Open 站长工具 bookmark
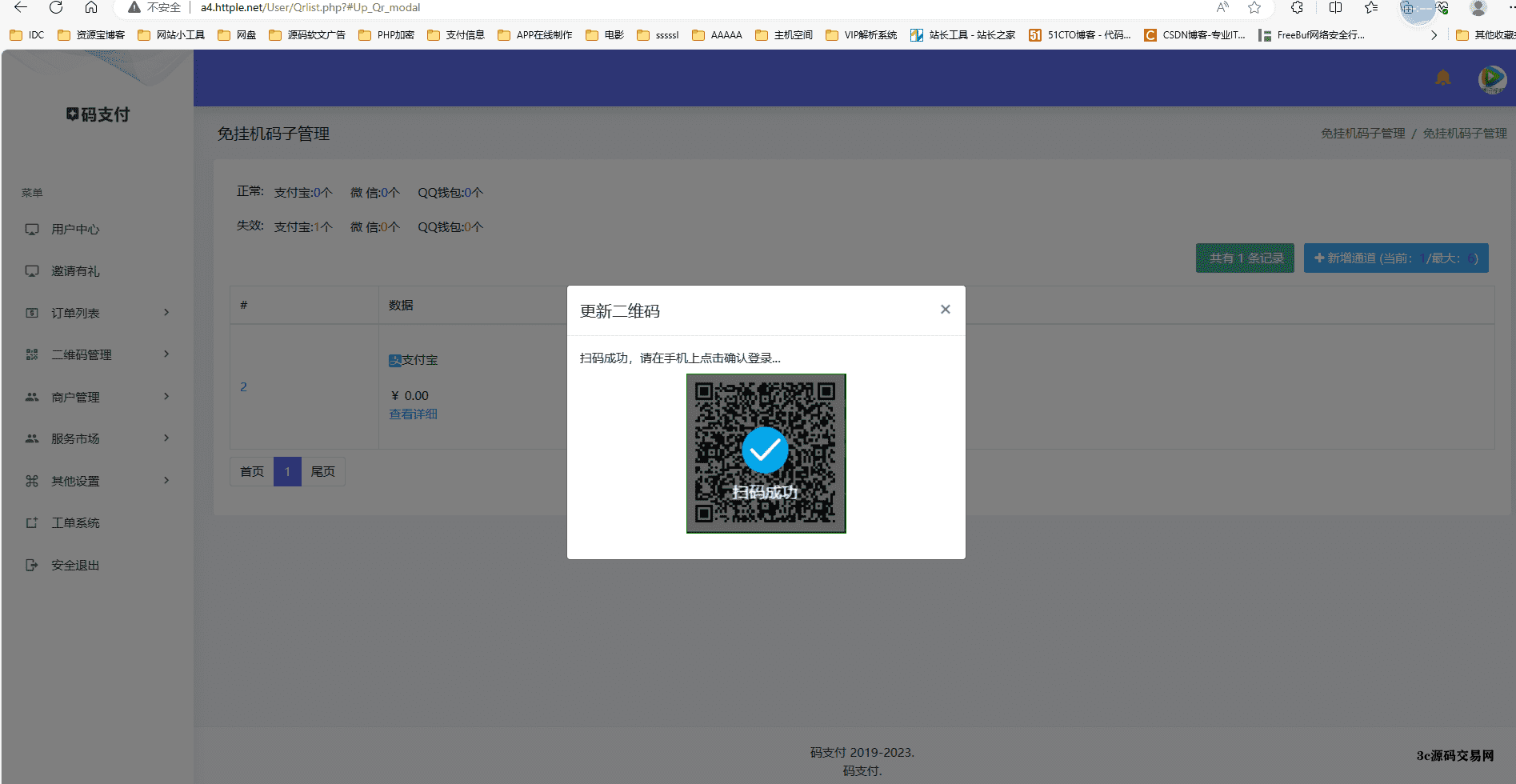The height and width of the screenshot is (784, 1516). tap(963, 35)
